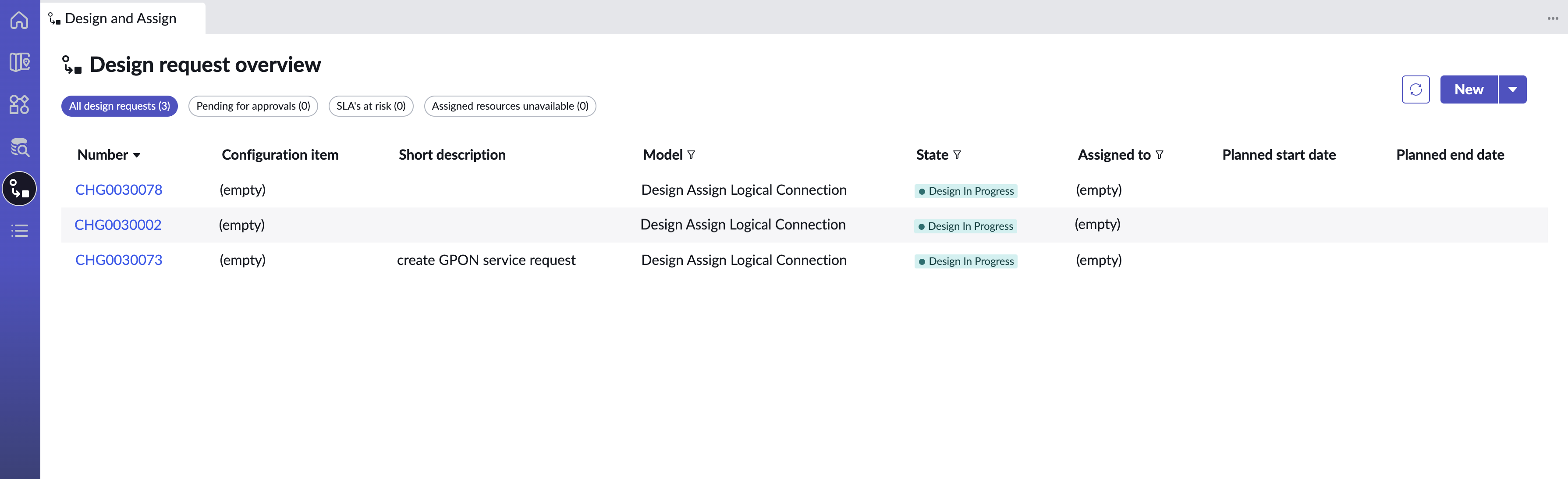The image size is (1568, 479).
Task: Click the State column header text
Action: click(x=932, y=155)
